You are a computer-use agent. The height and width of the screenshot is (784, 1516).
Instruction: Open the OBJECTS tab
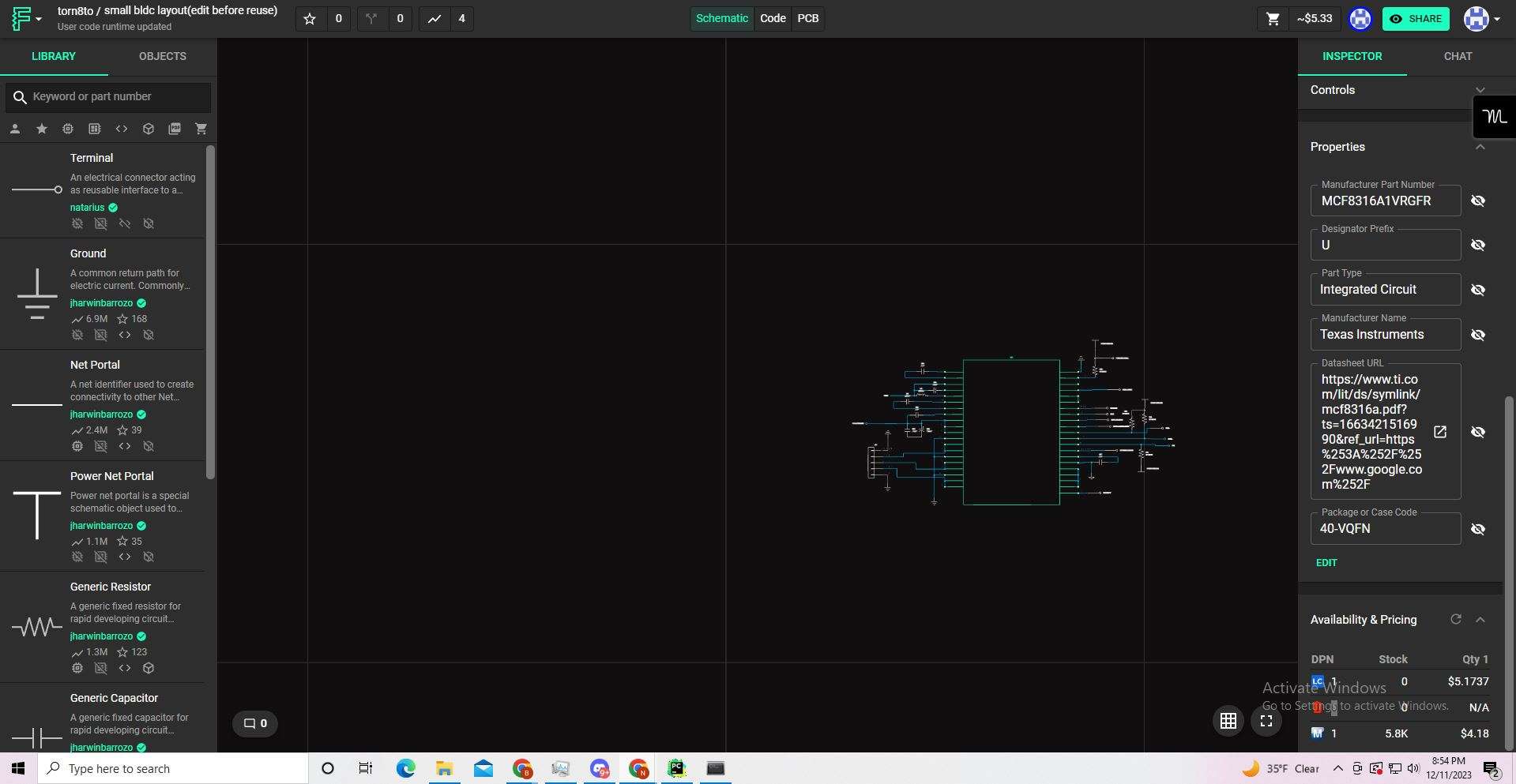coord(163,56)
